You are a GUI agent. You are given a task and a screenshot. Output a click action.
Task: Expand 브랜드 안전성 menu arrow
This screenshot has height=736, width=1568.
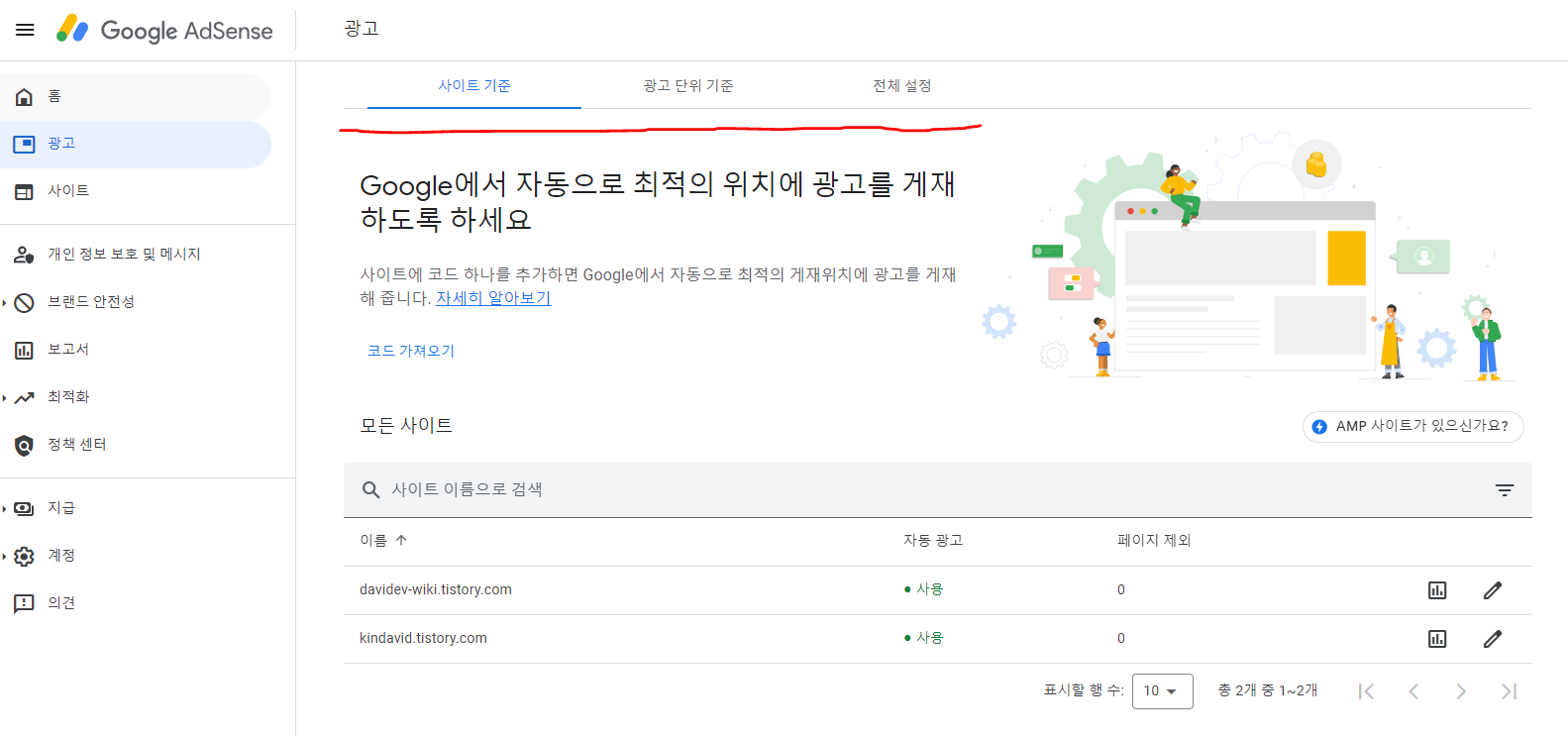(x=5, y=302)
